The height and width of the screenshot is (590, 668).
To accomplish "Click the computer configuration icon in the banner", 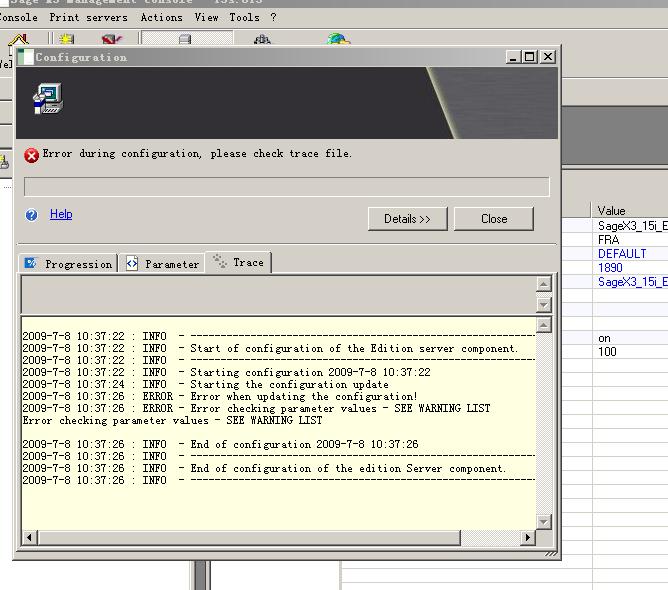I will (47, 99).
